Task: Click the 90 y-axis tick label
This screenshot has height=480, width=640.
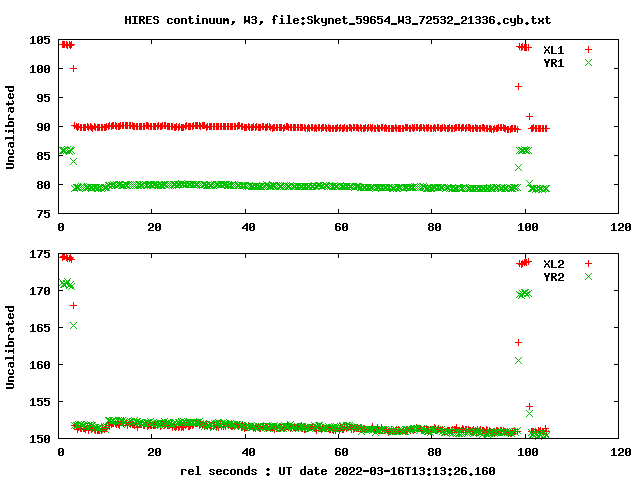Action: (44, 127)
